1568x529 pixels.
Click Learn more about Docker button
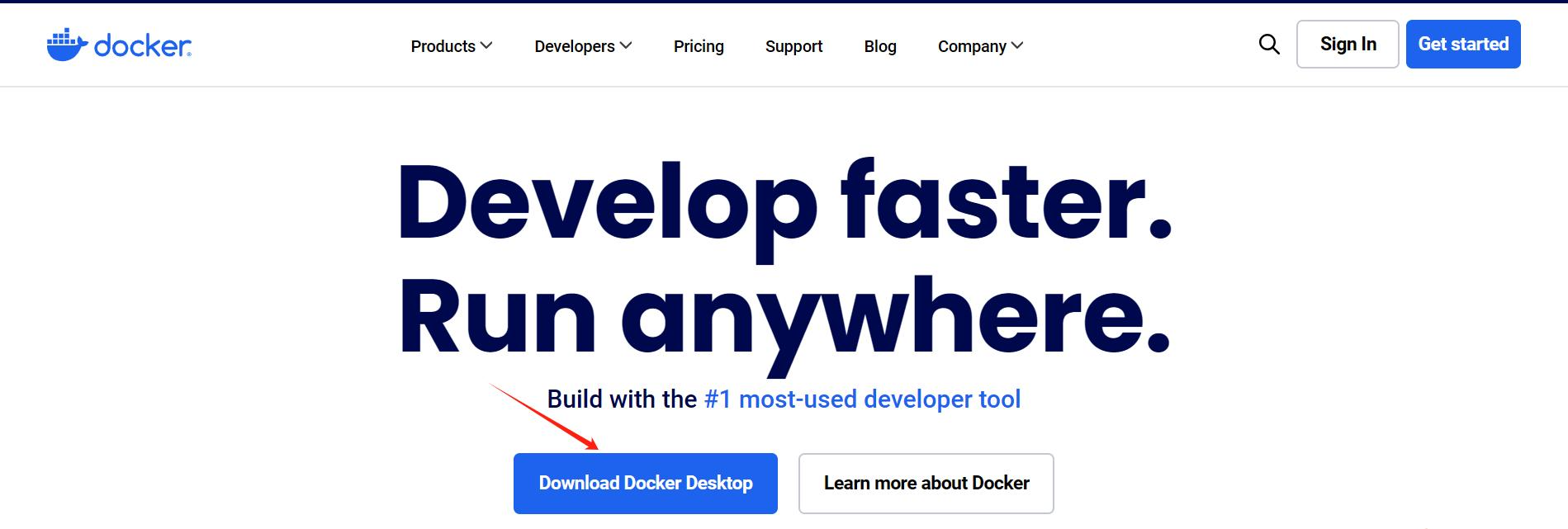(926, 484)
